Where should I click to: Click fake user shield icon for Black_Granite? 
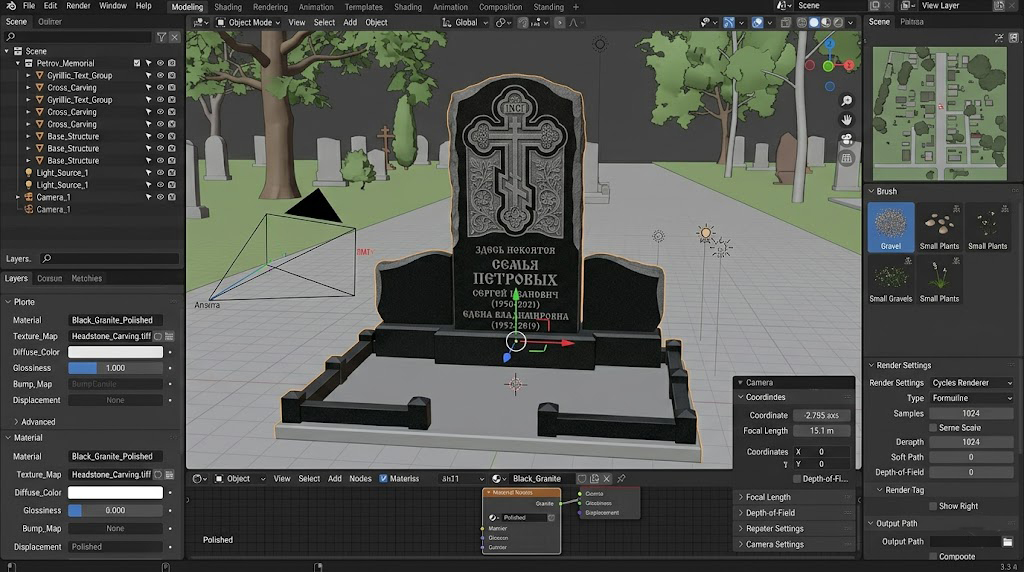(581, 479)
